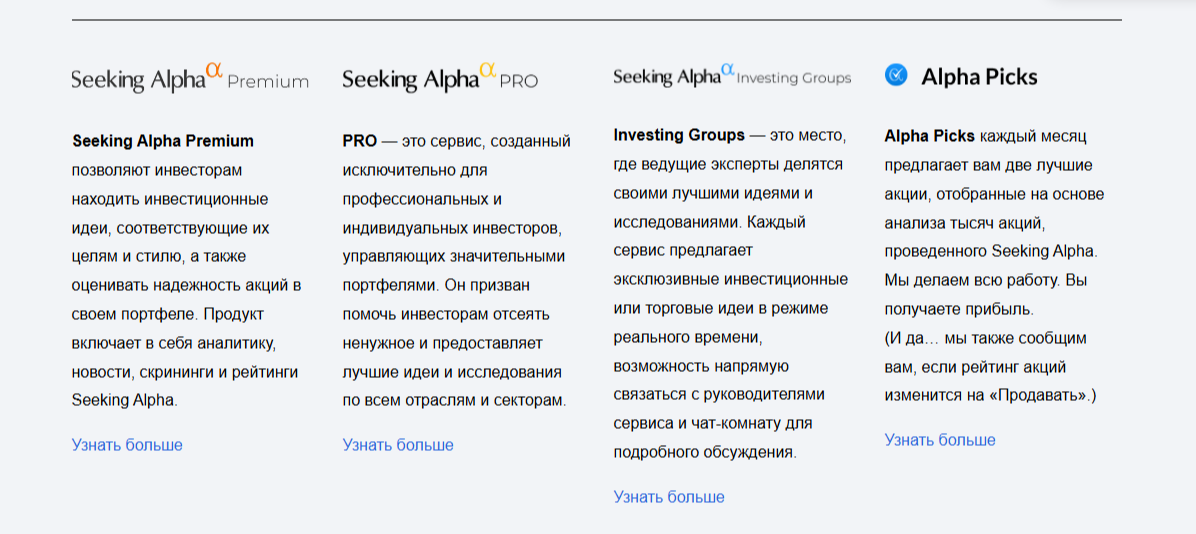1196x534 pixels.
Task: Open 'Узнать больше' under PRO description
Action: (398, 445)
